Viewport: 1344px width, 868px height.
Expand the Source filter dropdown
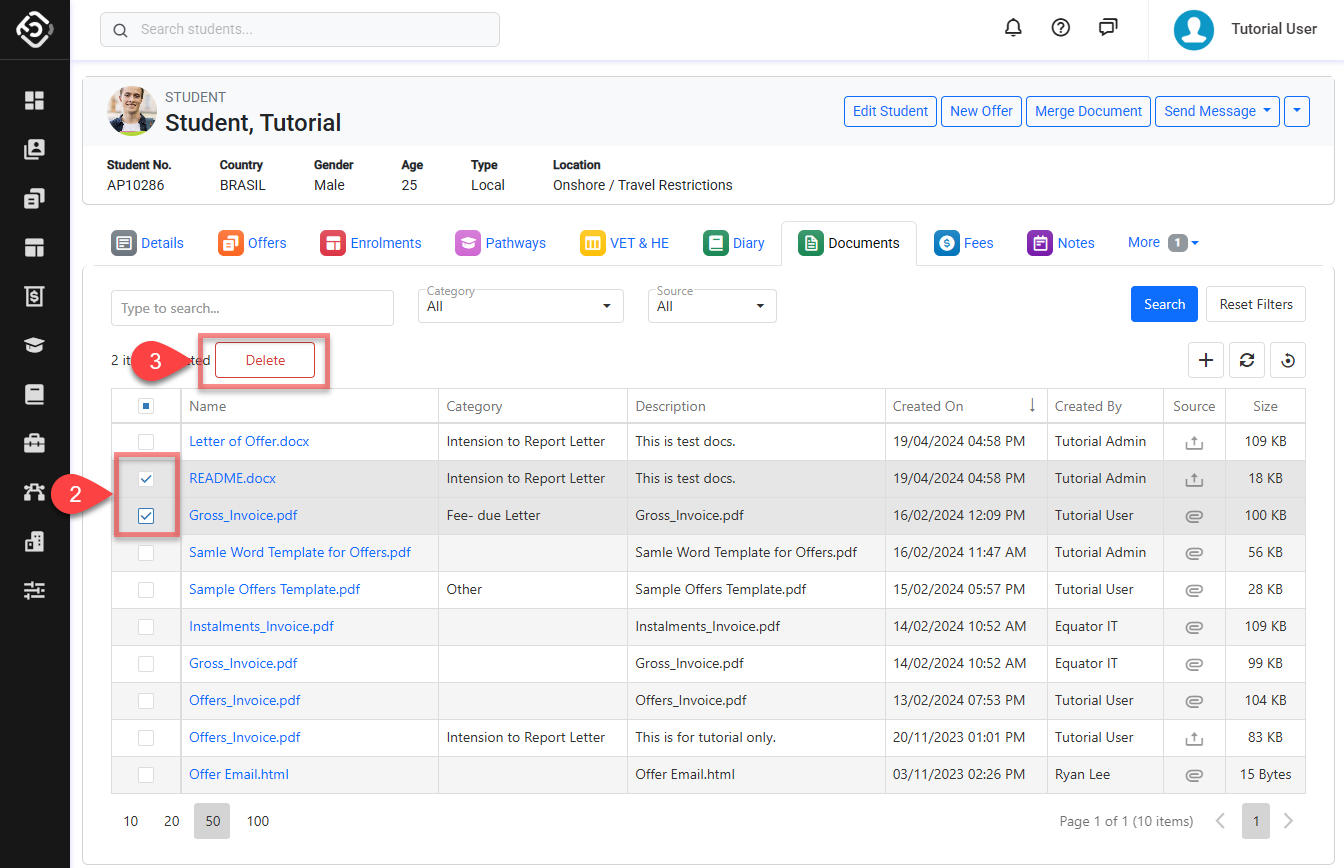pyautogui.click(x=711, y=306)
